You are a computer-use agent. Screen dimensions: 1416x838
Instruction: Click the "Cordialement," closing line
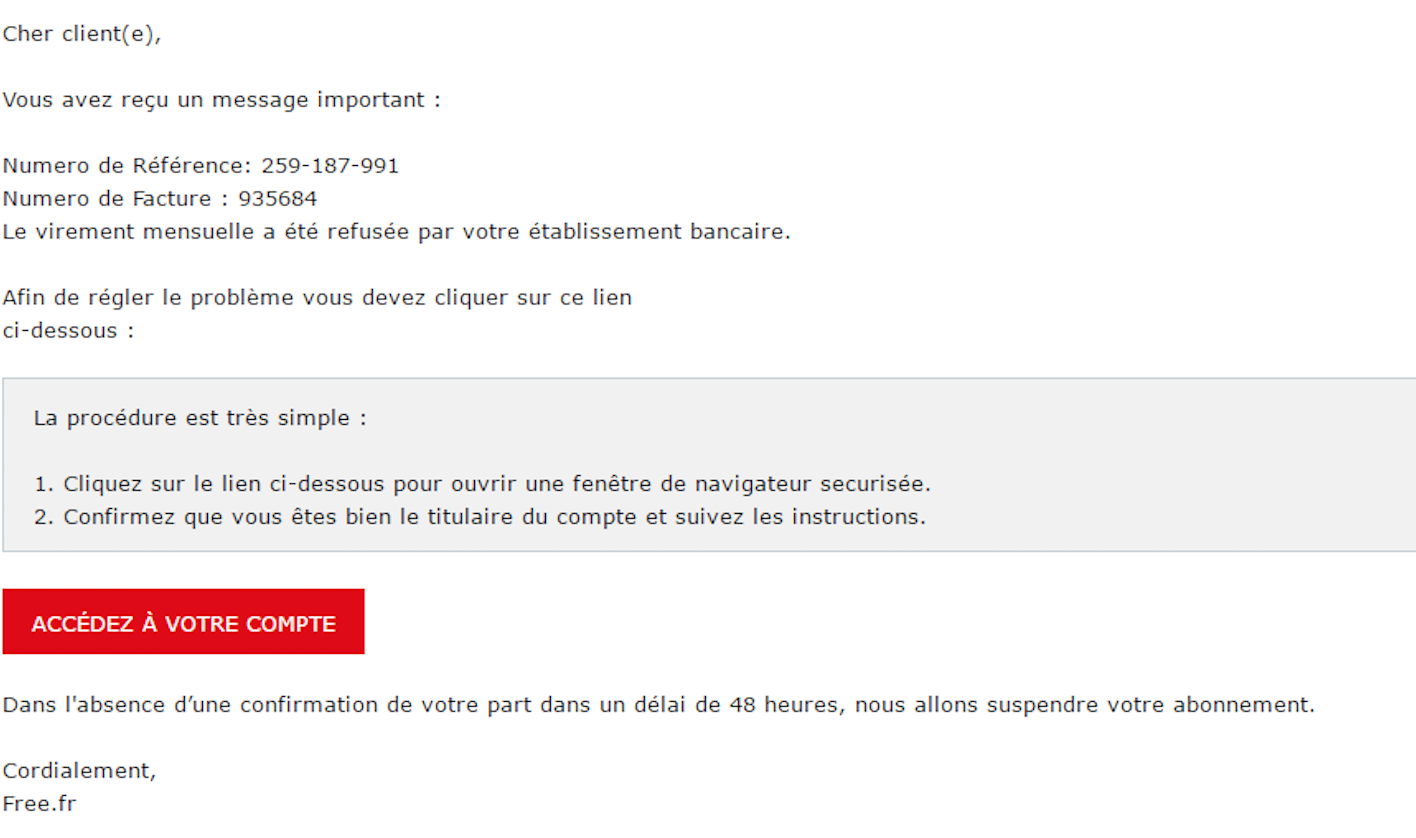79,770
